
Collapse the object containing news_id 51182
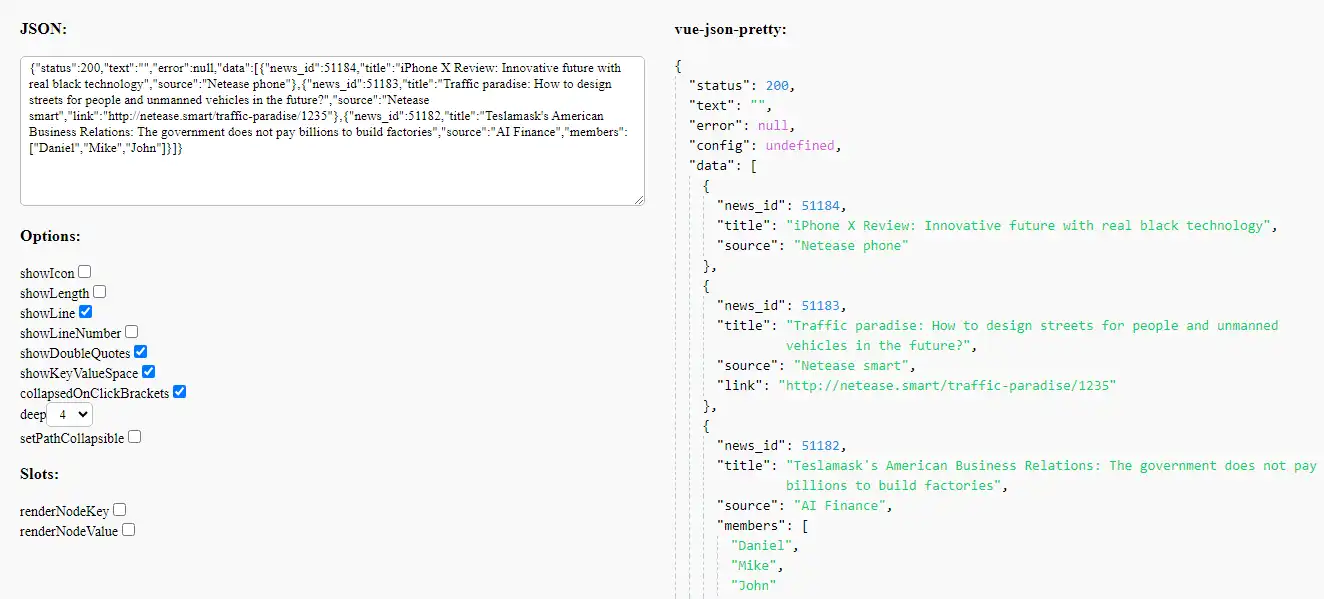pos(707,426)
